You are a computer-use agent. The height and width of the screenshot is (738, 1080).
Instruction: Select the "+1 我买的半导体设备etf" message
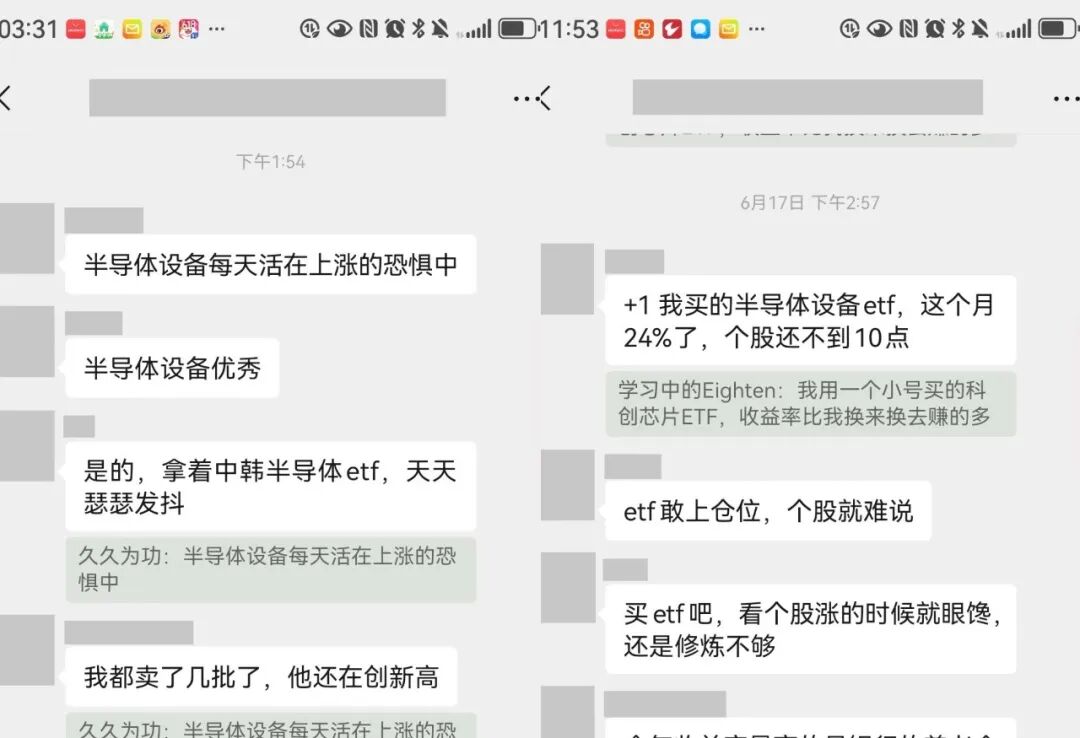click(x=811, y=320)
